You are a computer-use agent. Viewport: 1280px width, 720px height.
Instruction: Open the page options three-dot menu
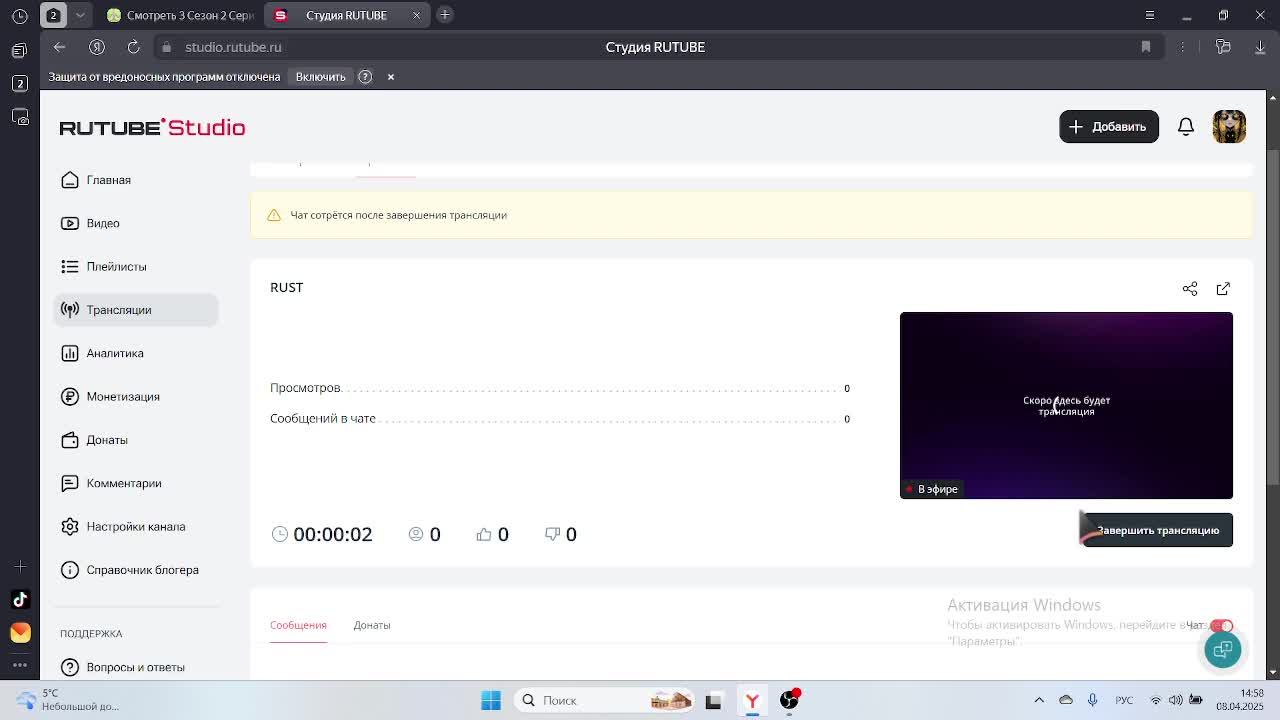click(1182, 47)
